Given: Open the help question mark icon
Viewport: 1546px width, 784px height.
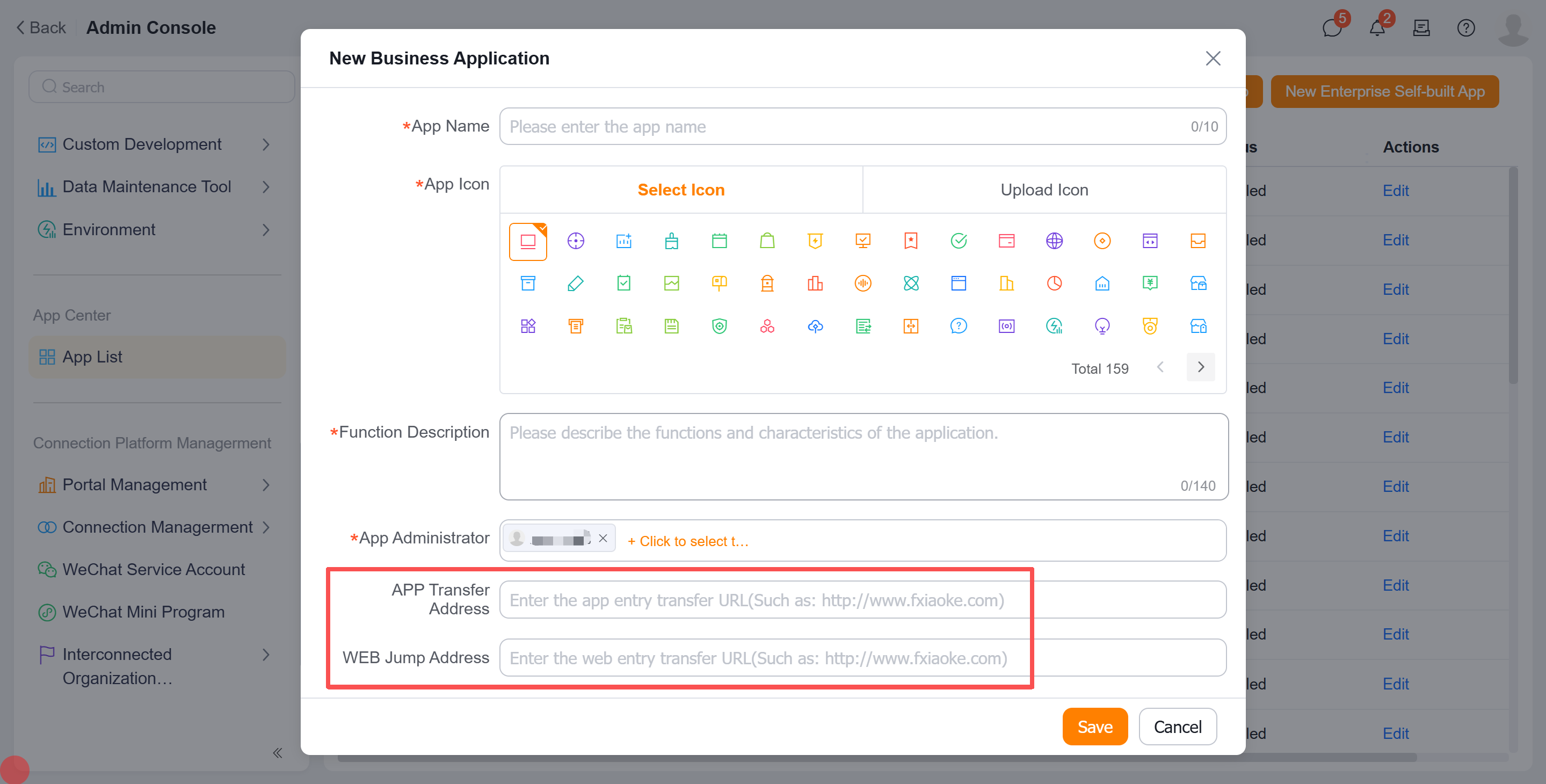Looking at the screenshot, I should click(x=1466, y=27).
